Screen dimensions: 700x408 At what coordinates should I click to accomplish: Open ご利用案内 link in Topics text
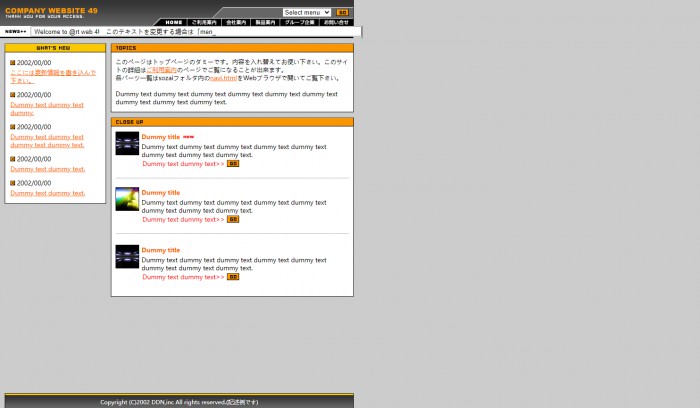click(161, 70)
